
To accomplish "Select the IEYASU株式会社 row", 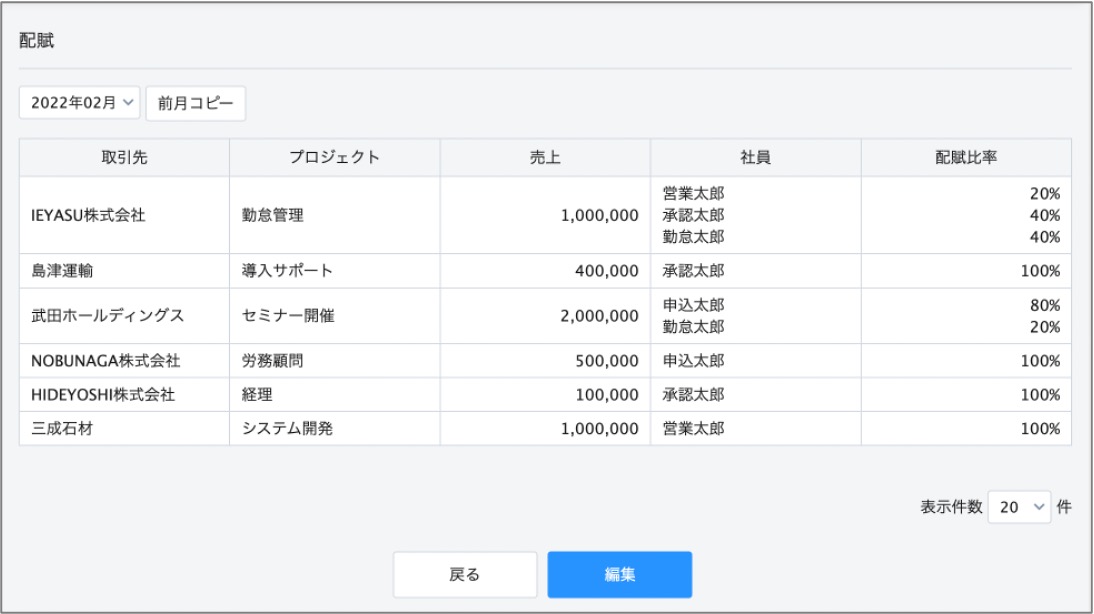I will point(546,215).
